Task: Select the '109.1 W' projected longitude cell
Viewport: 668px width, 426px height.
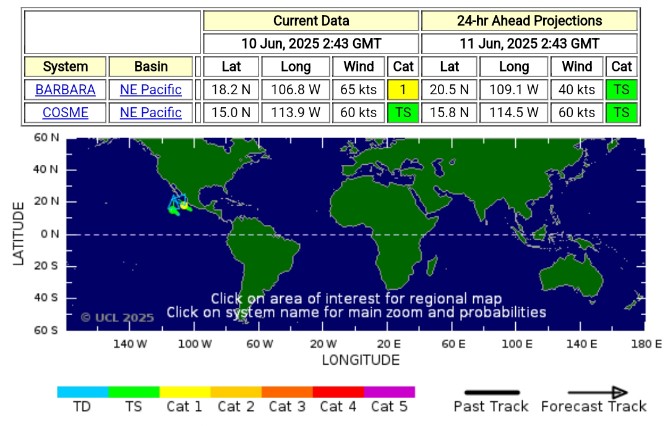Action: point(514,89)
